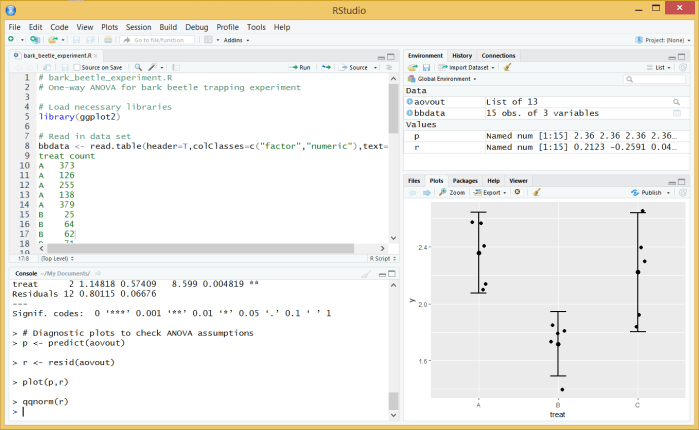Open the Global Environment dropdown
Image resolution: width=699 pixels, height=430 pixels.
(x=442, y=79)
